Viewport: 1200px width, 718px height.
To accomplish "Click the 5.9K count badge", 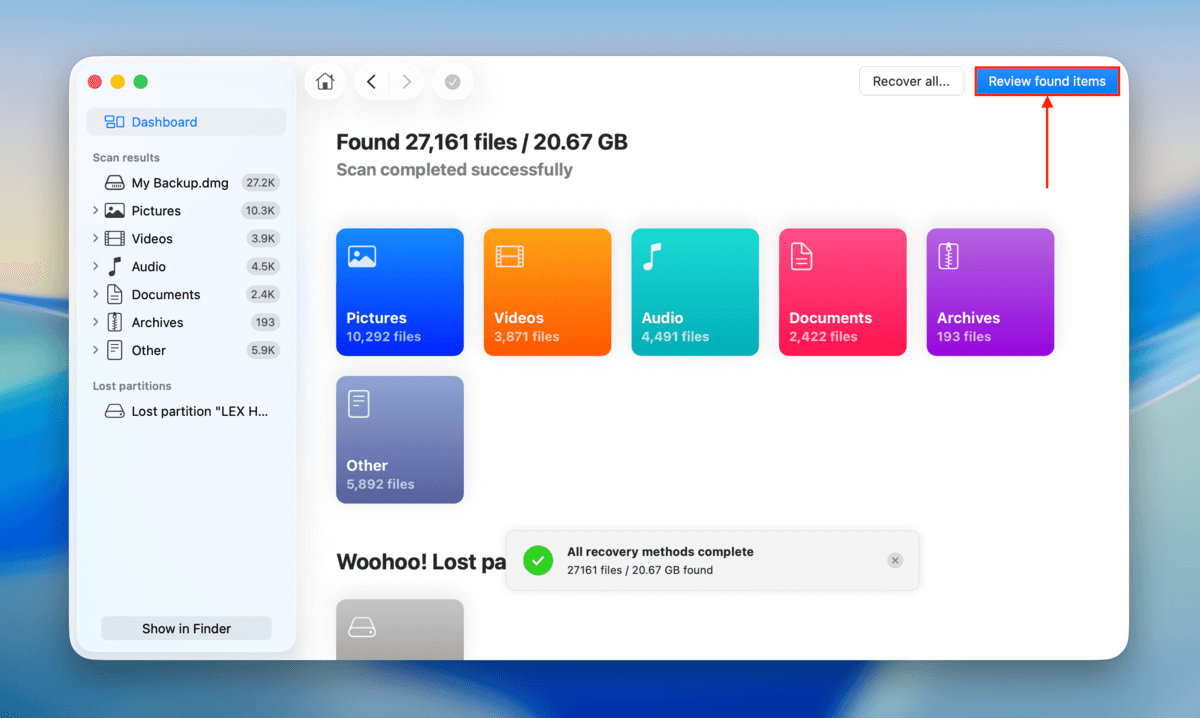I will 264,351.
